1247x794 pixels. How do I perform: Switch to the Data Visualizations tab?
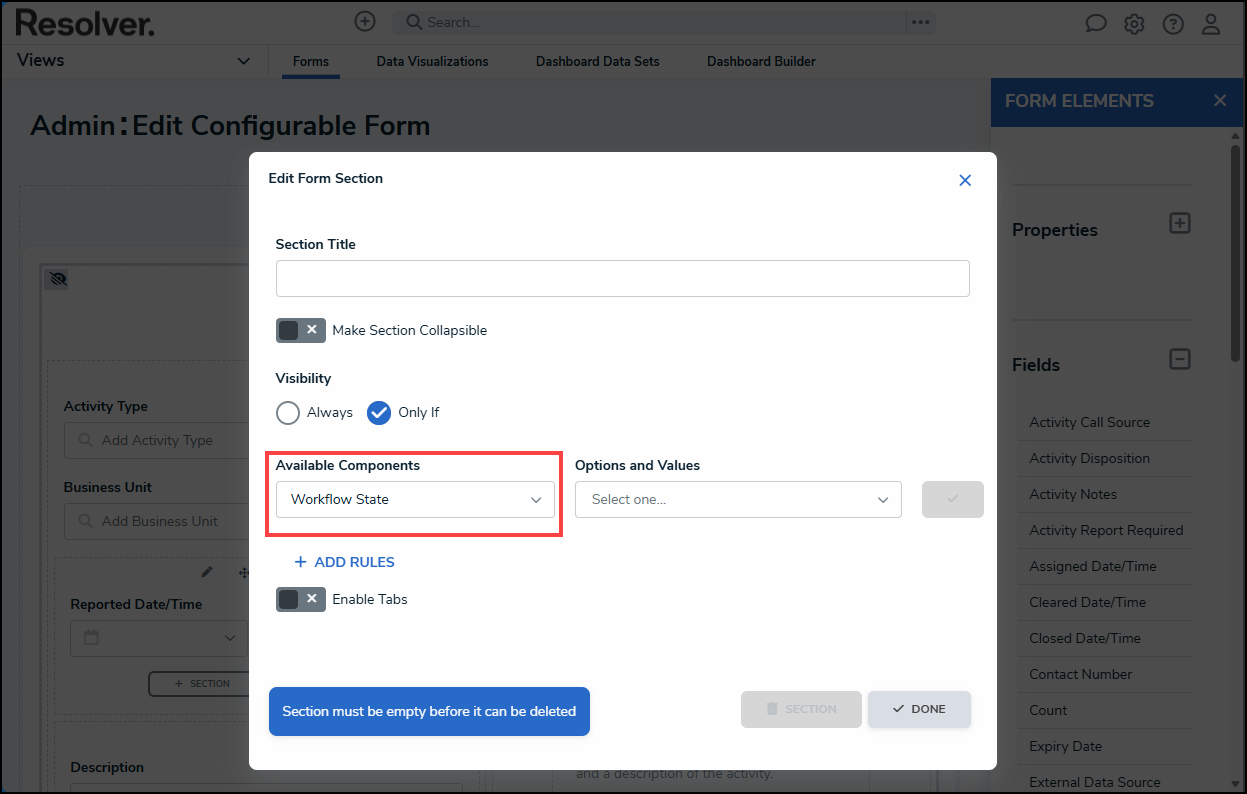[x=432, y=61]
